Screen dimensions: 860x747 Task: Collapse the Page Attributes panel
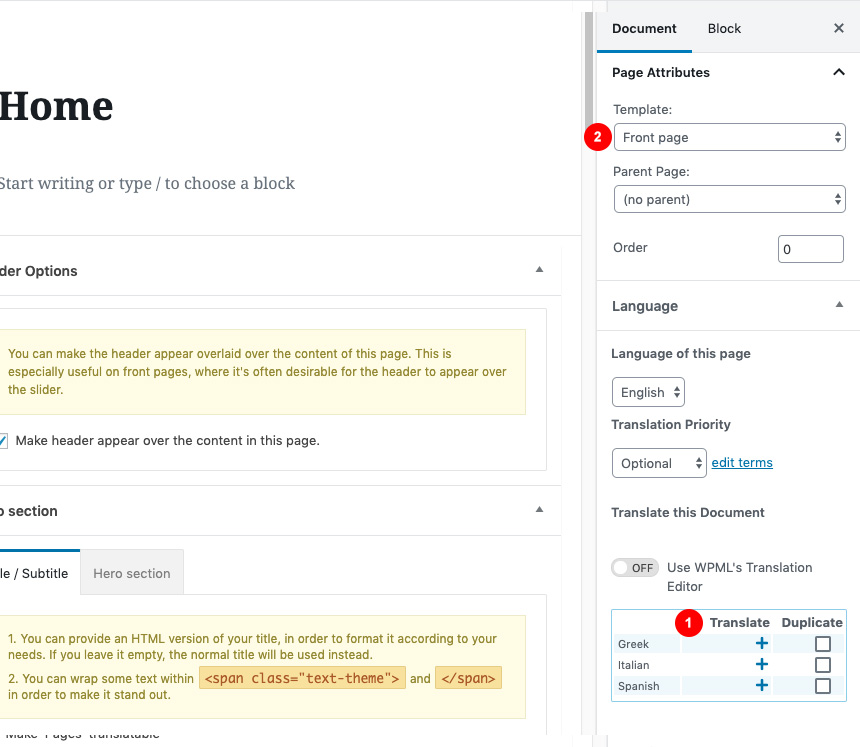click(839, 72)
